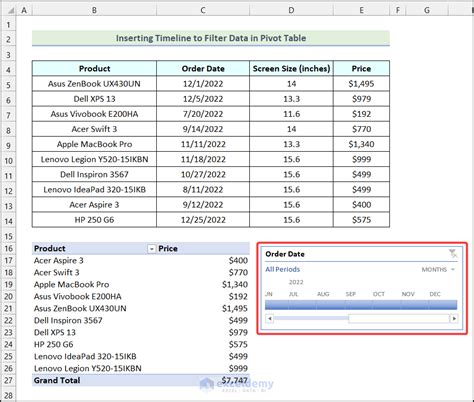Select the $770 cell in pivot table
474x402 pixels.
tap(203, 273)
